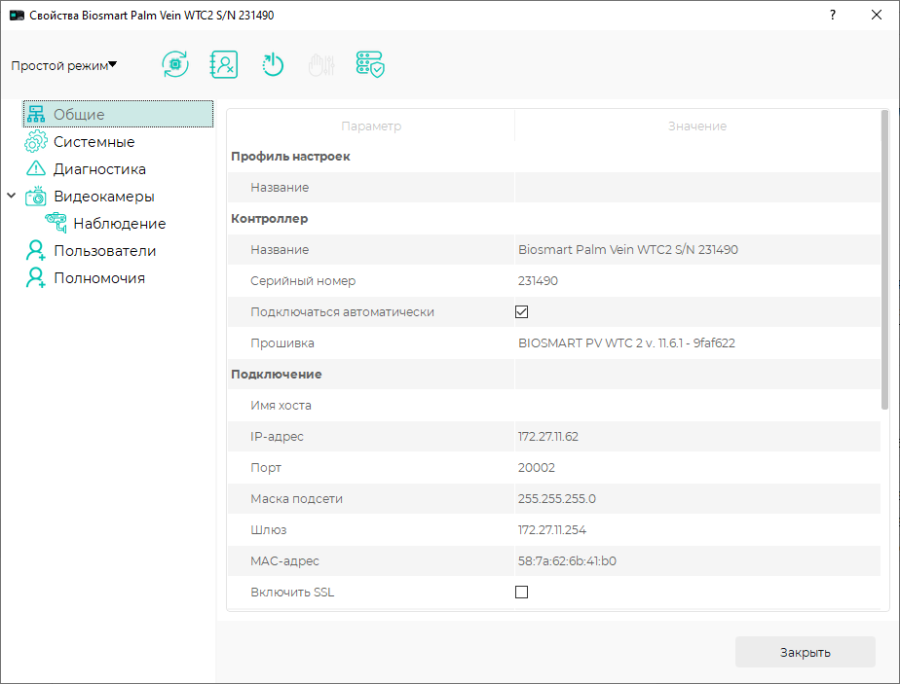Viewport: 900px width, 684px height.
Task: Click the user database remove toolbar icon
Action: pyautogui.click(x=224, y=64)
